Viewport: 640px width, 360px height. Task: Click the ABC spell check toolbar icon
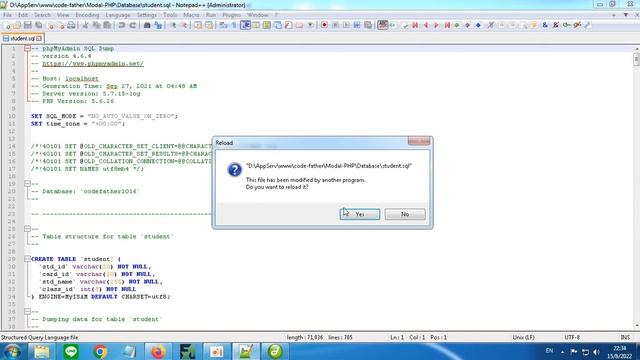click(382, 25)
